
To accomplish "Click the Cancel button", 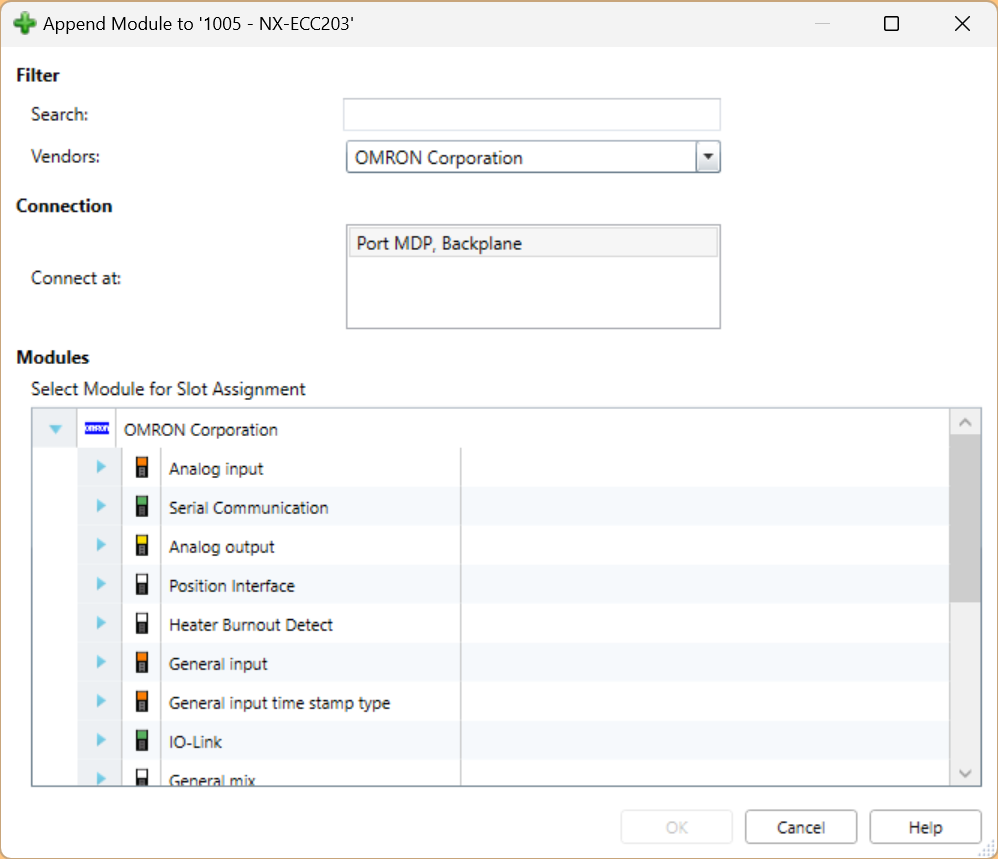I will 801,827.
